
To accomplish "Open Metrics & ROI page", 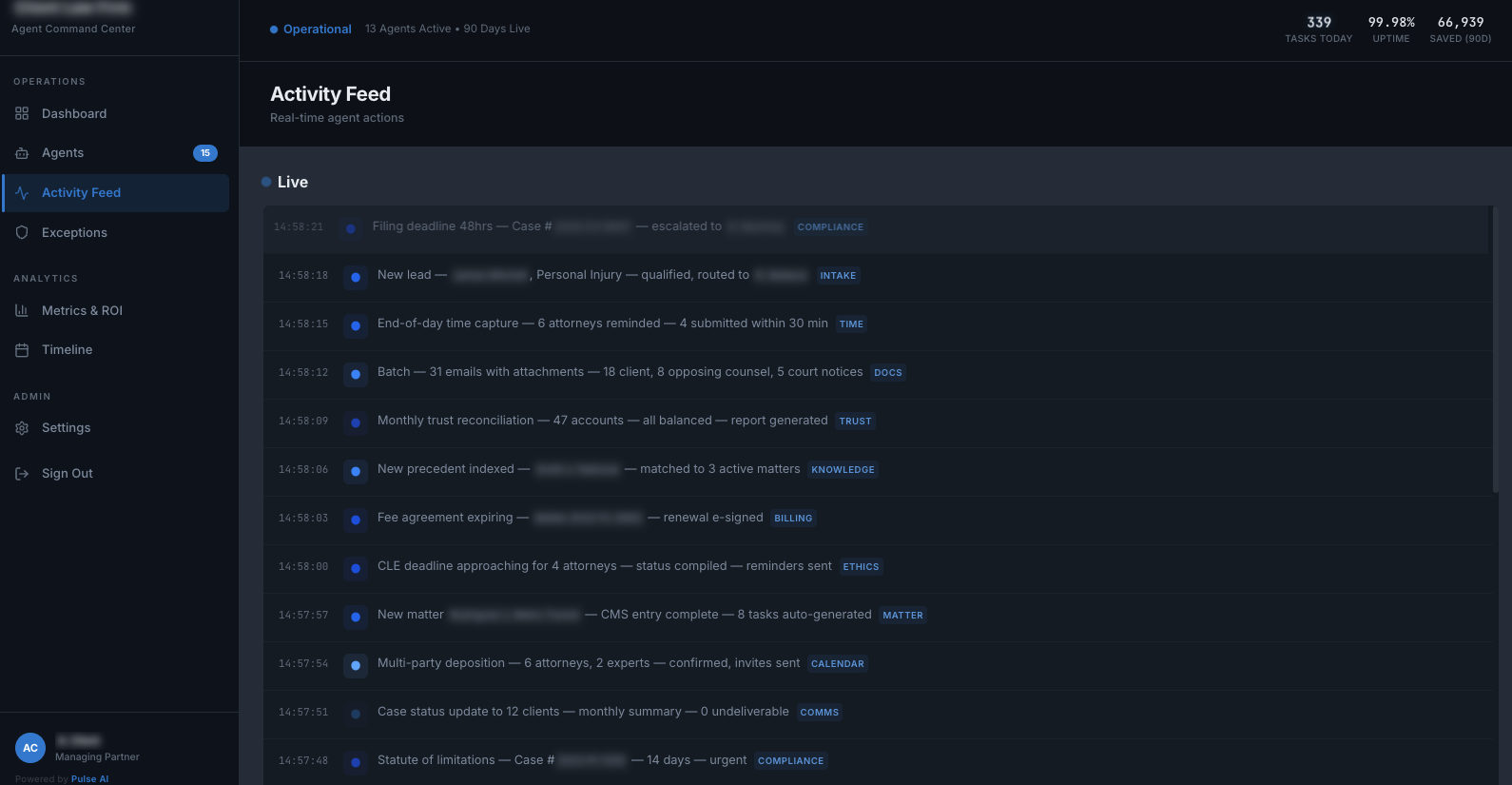I will coord(82,311).
